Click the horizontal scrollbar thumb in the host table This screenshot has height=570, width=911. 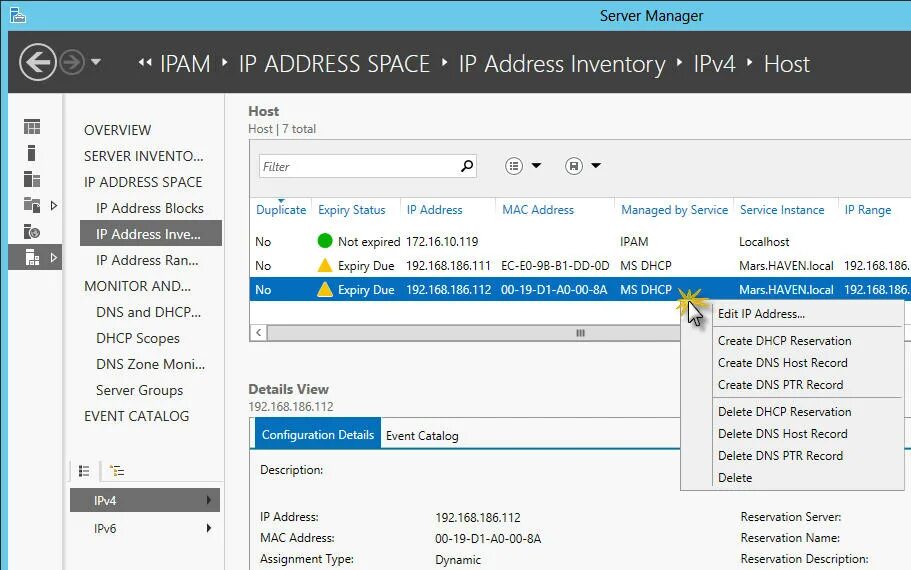474,333
